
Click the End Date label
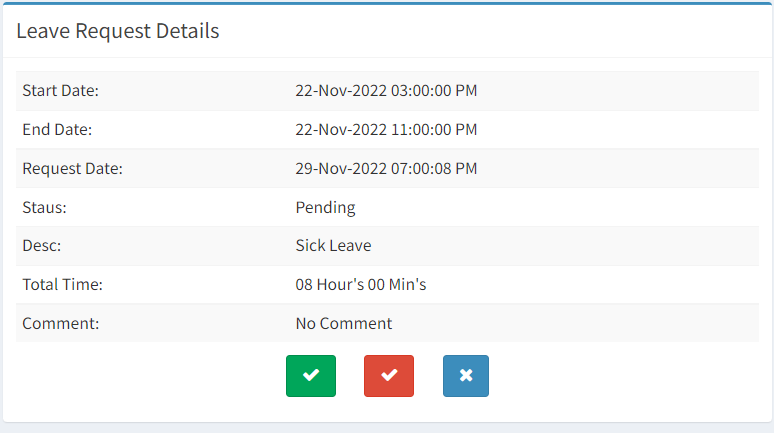57,130
